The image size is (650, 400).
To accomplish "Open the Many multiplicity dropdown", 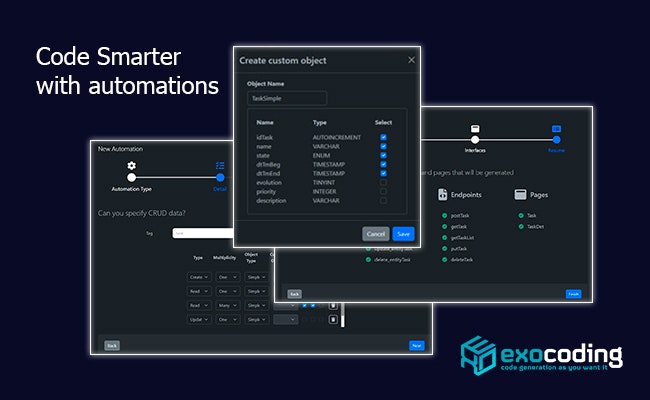I will pyautogui.click(x=228, y=305).
